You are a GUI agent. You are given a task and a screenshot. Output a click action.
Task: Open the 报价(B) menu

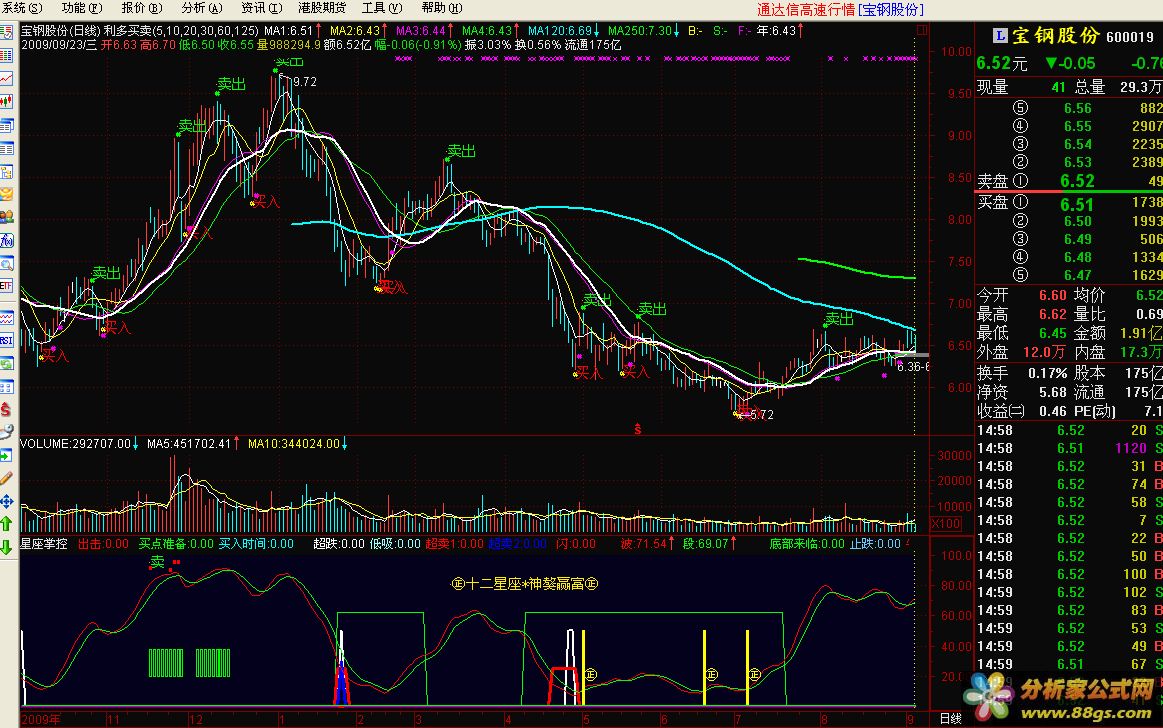pos(142,8)
